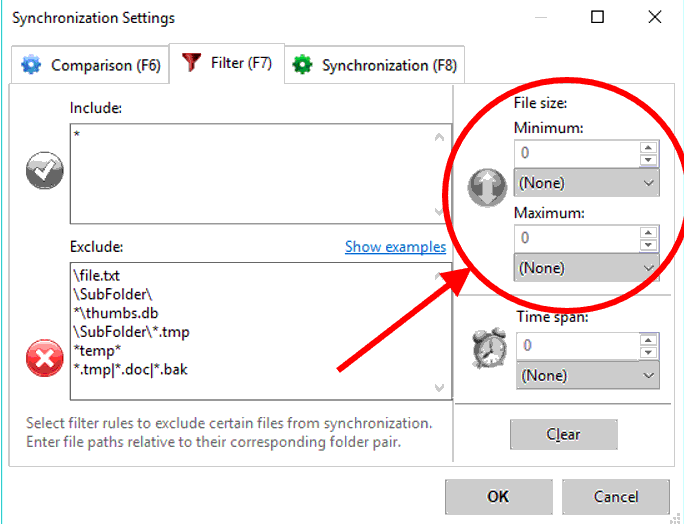The height and width of the screenshot is (524, 684).
Task: Click the red X Exclude icon
Action: (44, 358)
